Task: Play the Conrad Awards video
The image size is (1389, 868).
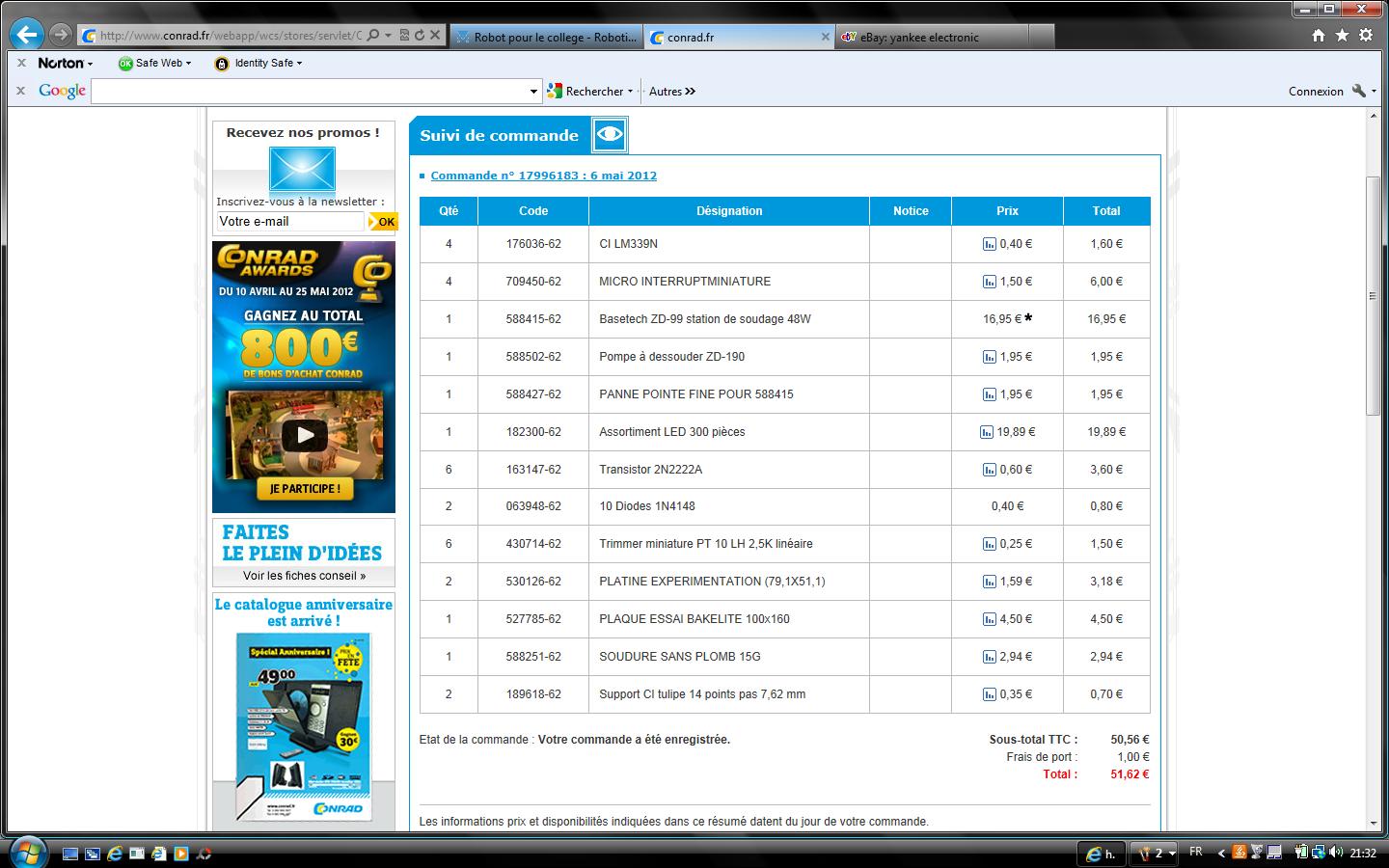Action: coord(305,435)
